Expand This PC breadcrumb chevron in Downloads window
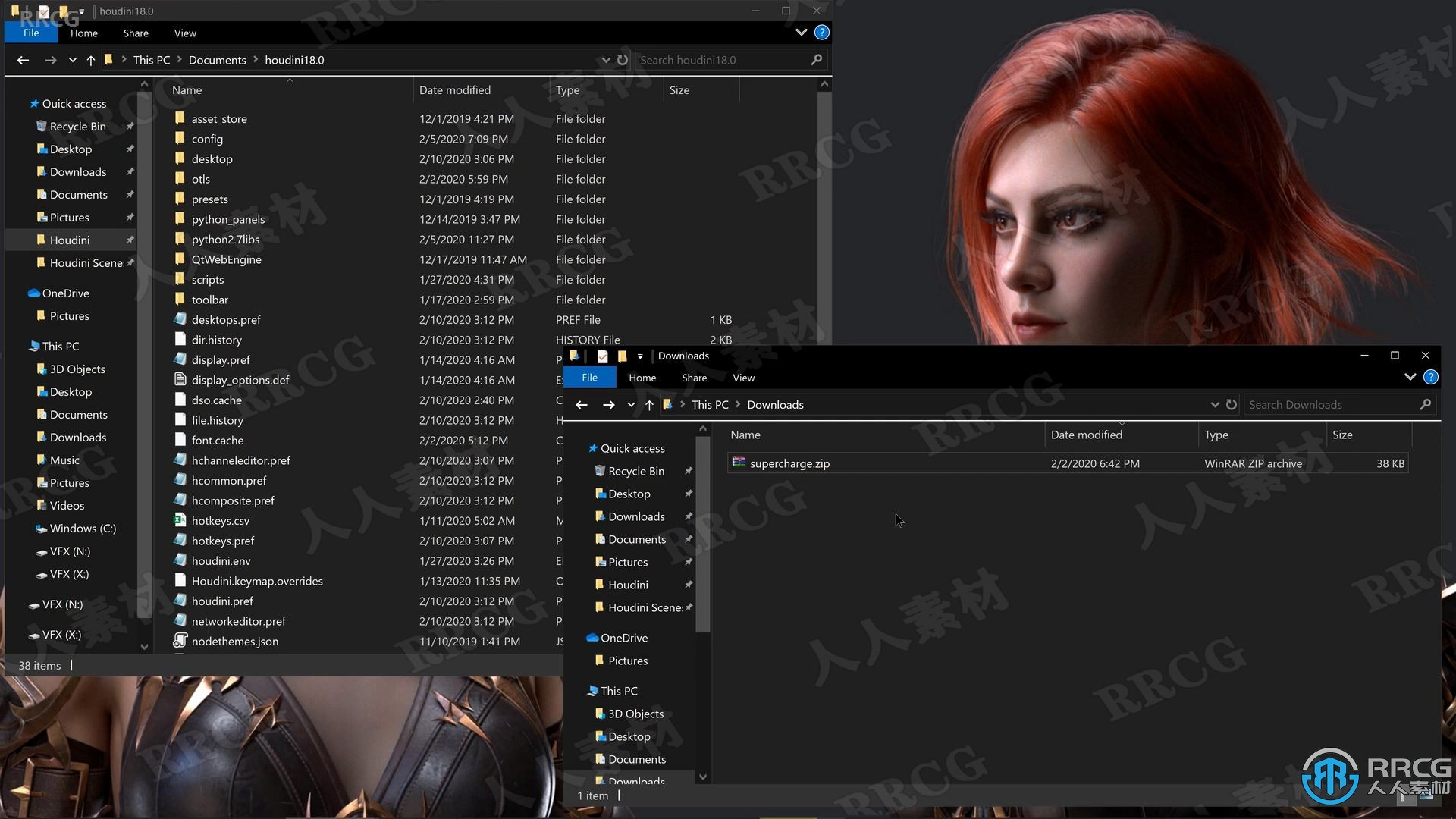This screenshot has width=1456, height=819. (737, 405)
